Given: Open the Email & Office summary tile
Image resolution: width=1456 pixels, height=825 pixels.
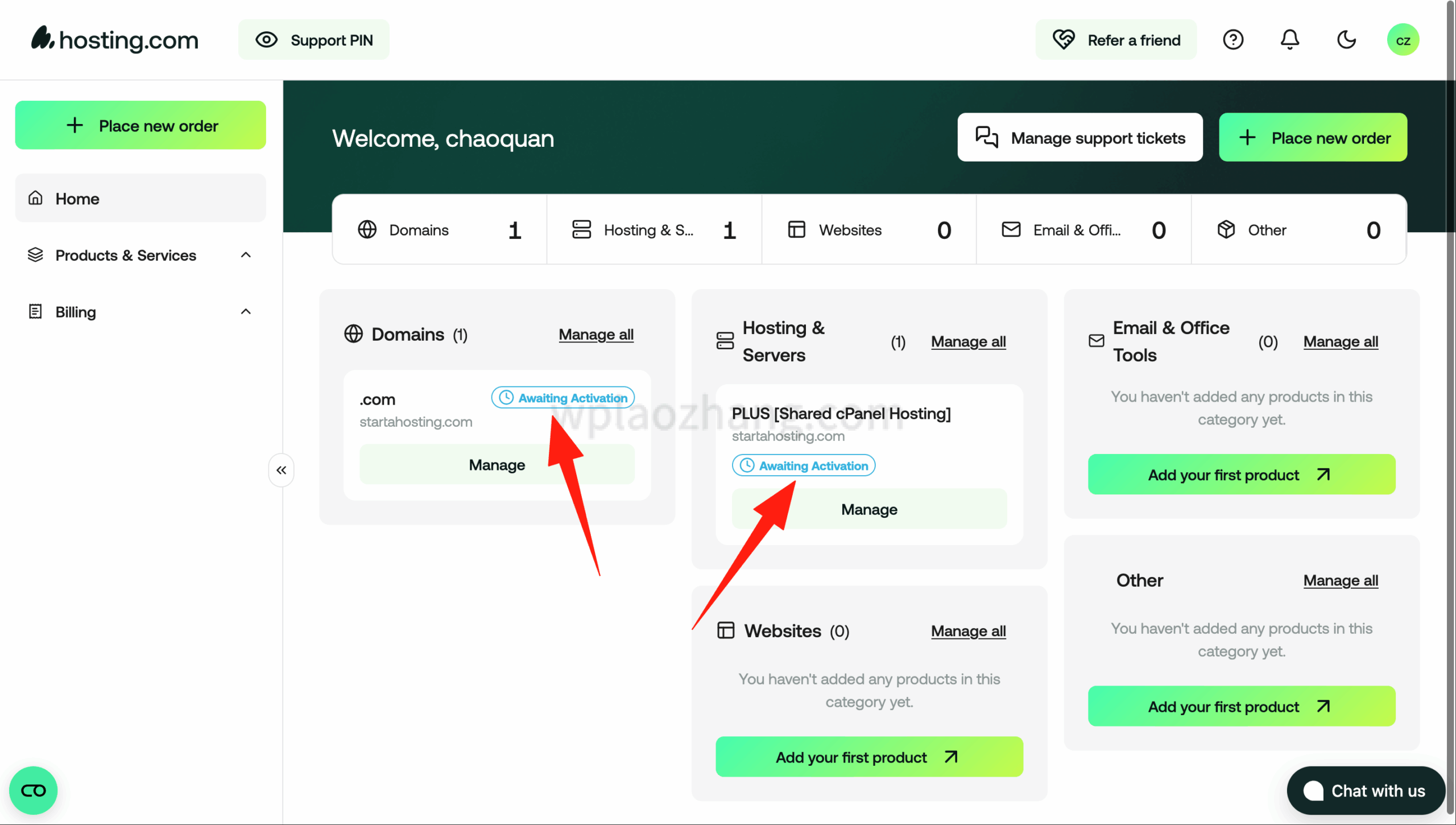Looking at the screenshot, I should 1083,230.
